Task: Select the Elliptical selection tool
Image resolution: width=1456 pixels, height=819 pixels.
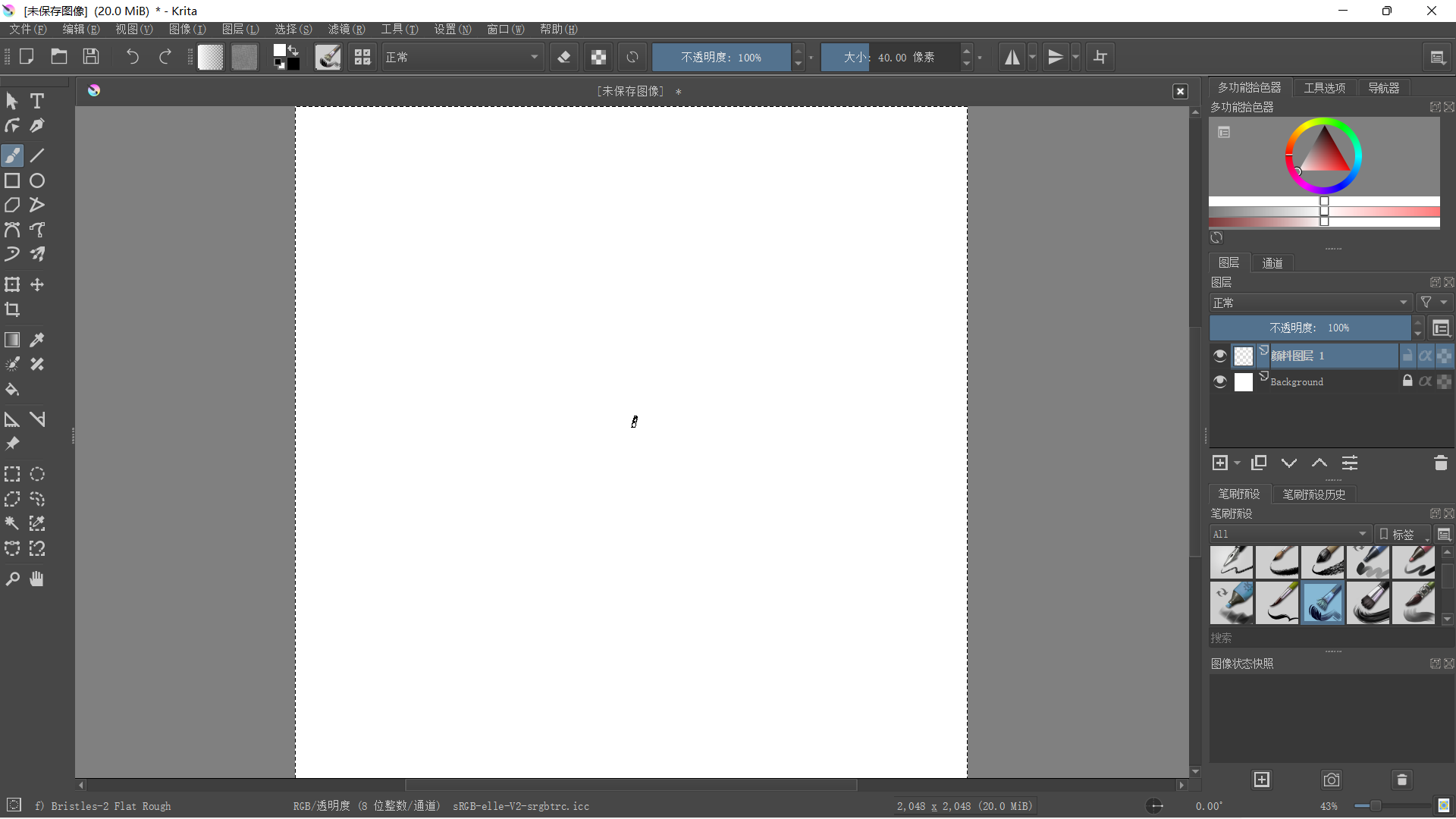Action: point(37,475)
